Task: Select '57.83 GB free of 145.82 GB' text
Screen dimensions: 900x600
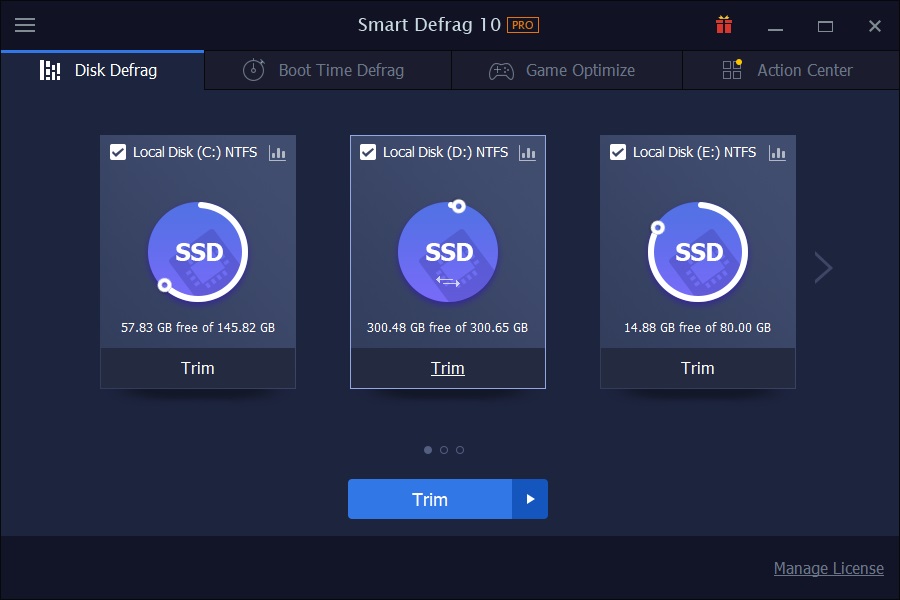Action: point(198,327)
